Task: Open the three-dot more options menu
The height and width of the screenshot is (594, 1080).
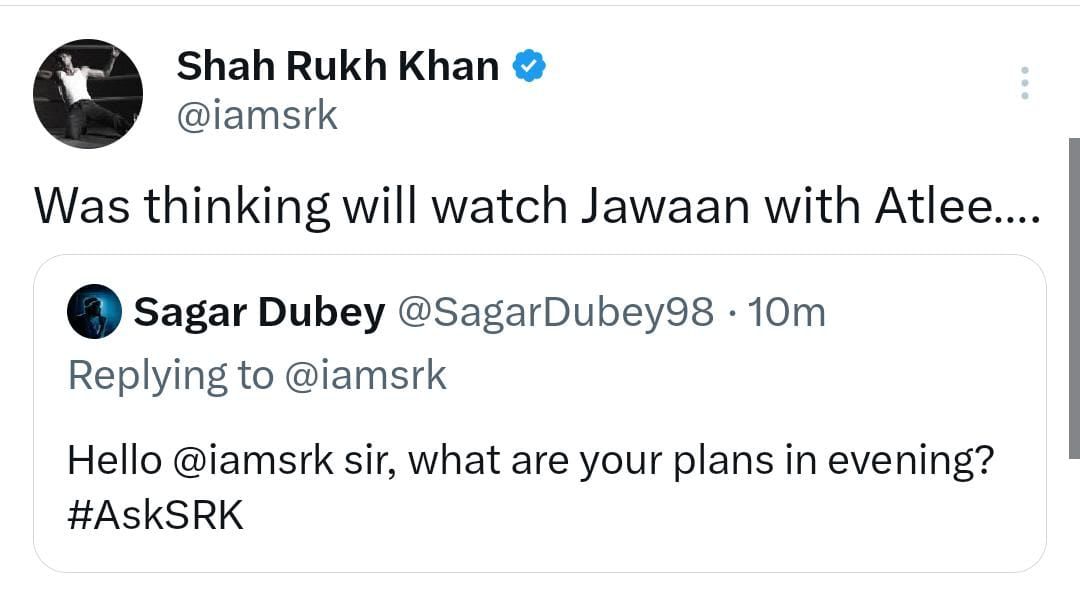Action: (x=1023, y=83)
